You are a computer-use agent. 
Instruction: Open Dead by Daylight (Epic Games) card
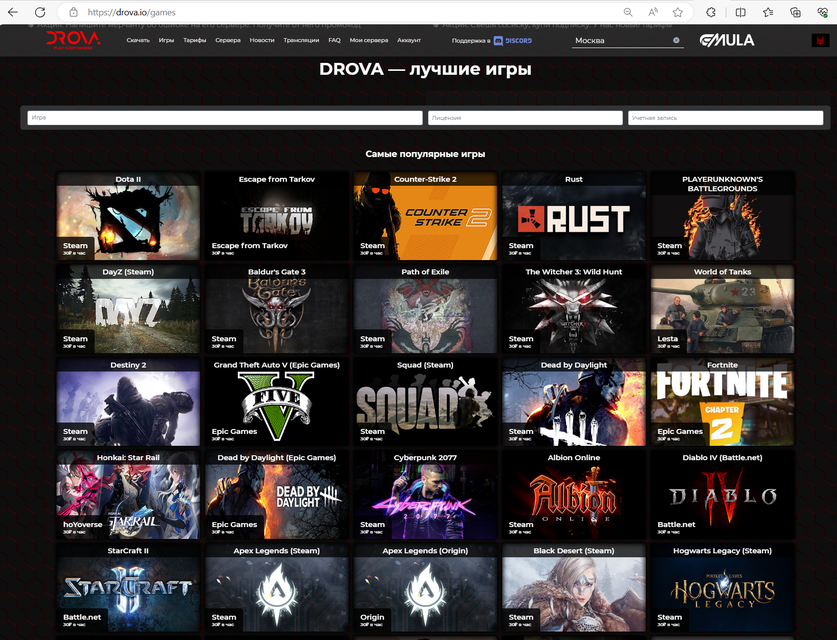(x=277, y=494)
